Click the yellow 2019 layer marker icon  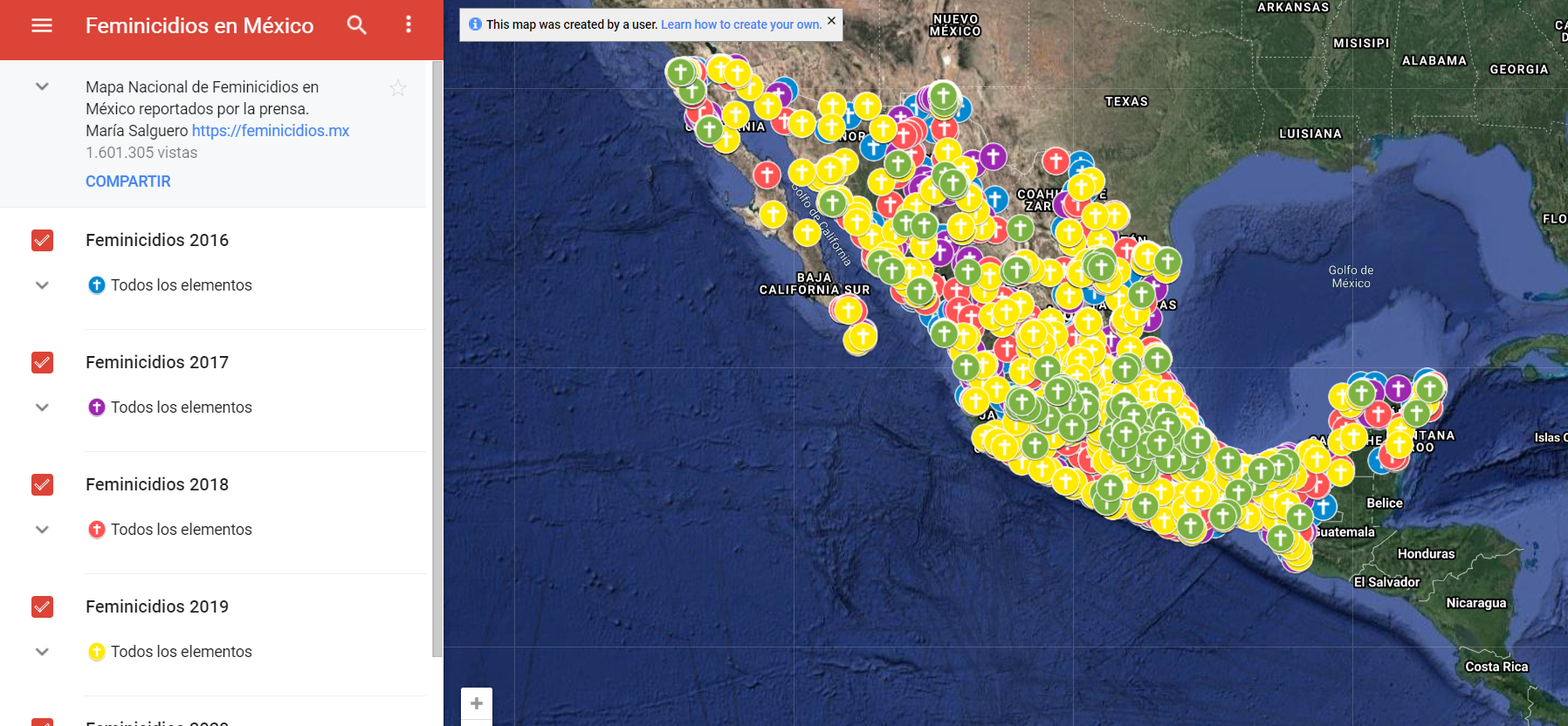coord(97,652)
